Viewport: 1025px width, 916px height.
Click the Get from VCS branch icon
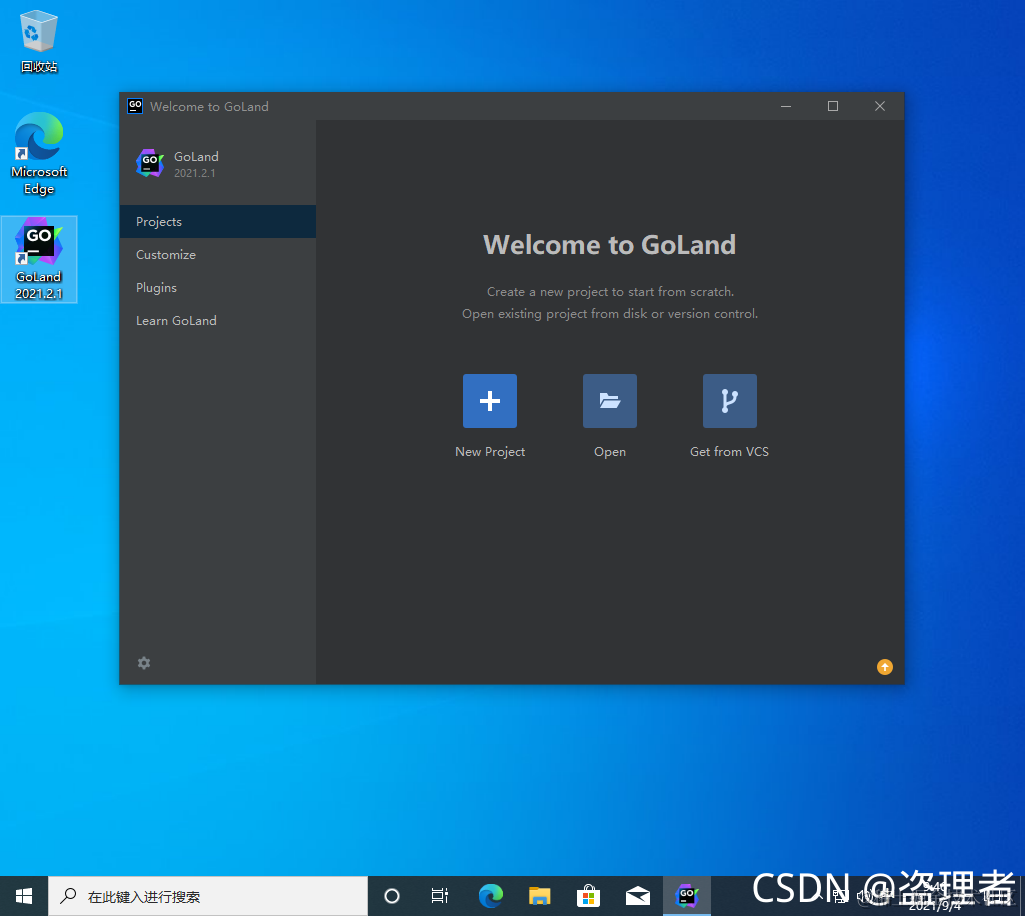tap(730, 401)
